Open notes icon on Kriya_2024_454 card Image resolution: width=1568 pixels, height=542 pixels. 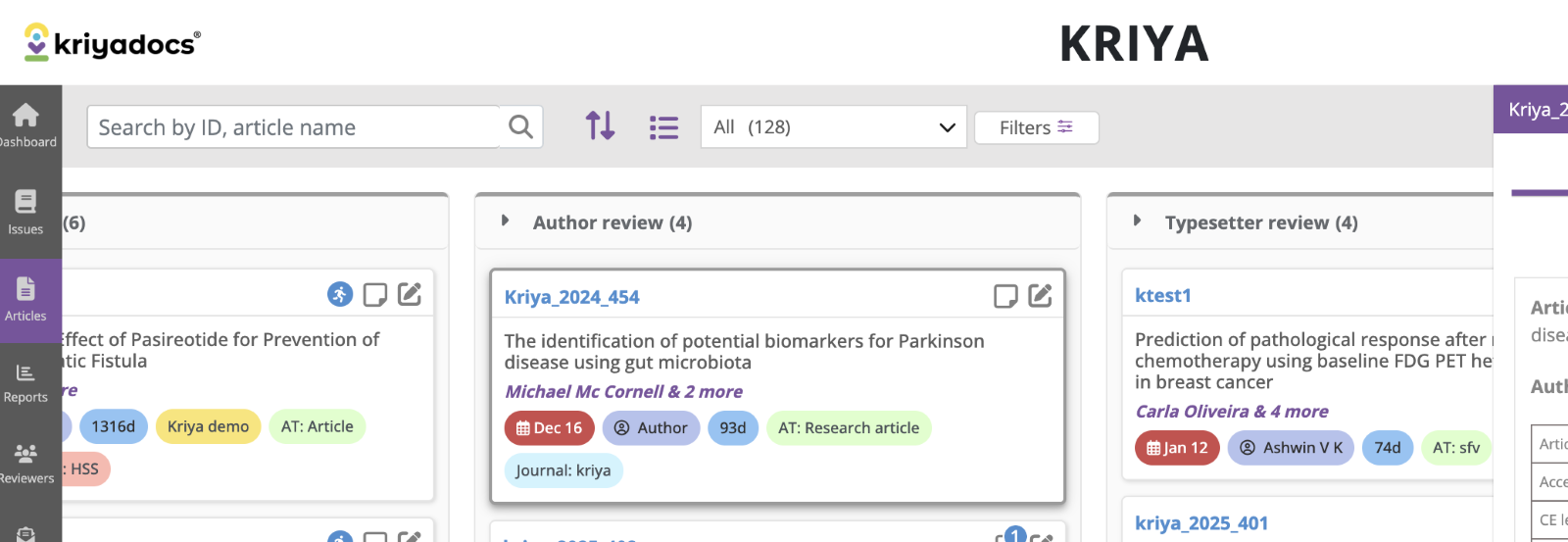pos(1005,296)
